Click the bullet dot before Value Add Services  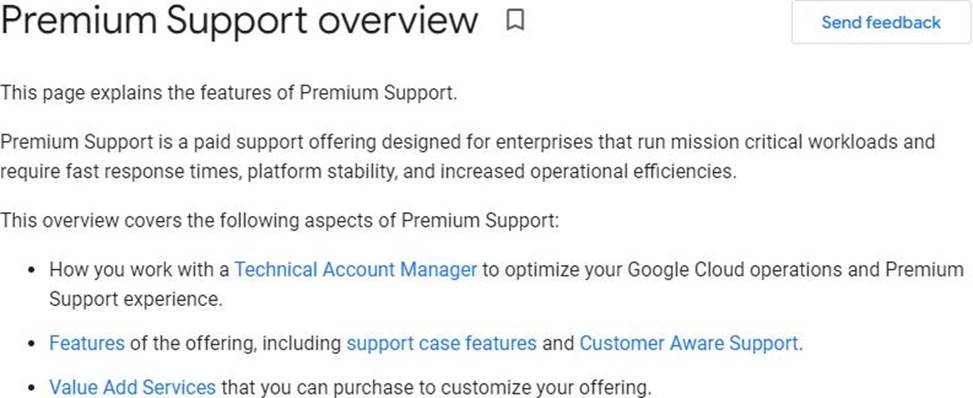tap(32, 389)
